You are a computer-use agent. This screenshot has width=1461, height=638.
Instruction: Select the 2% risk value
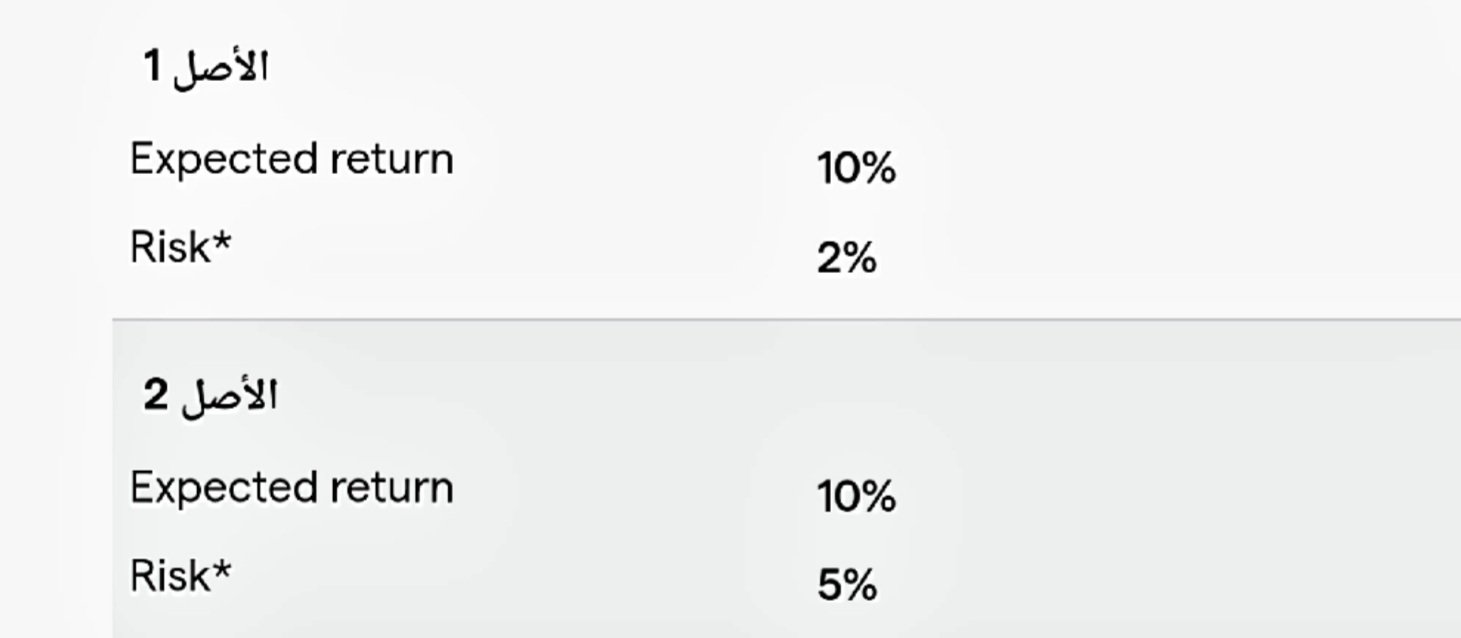point(847,259)
